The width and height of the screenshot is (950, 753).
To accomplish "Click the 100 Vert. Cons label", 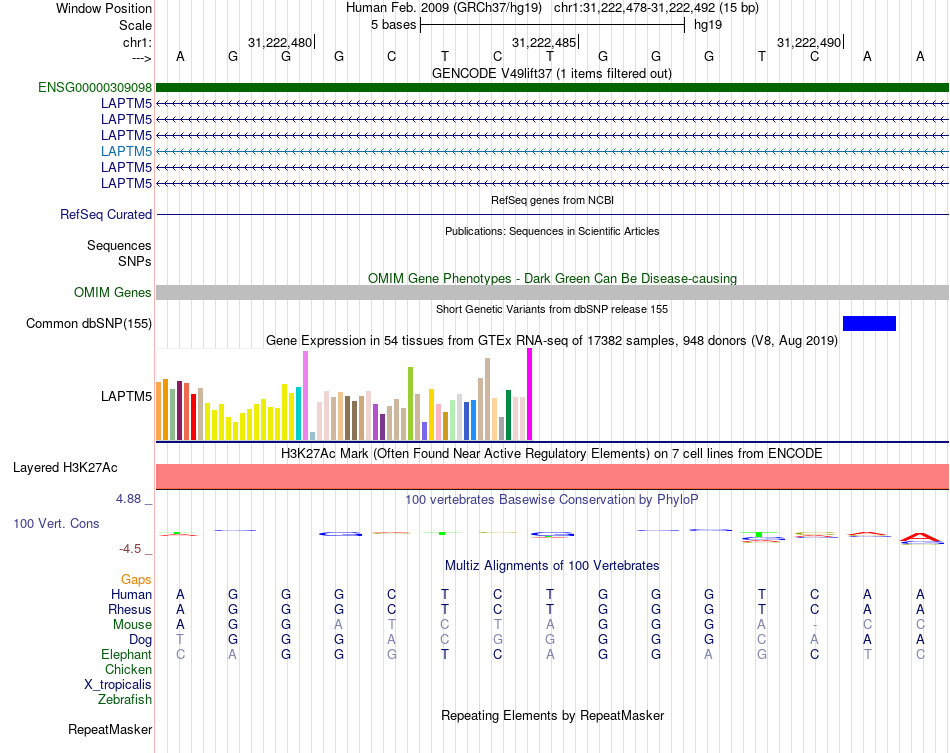I will 56,523.
